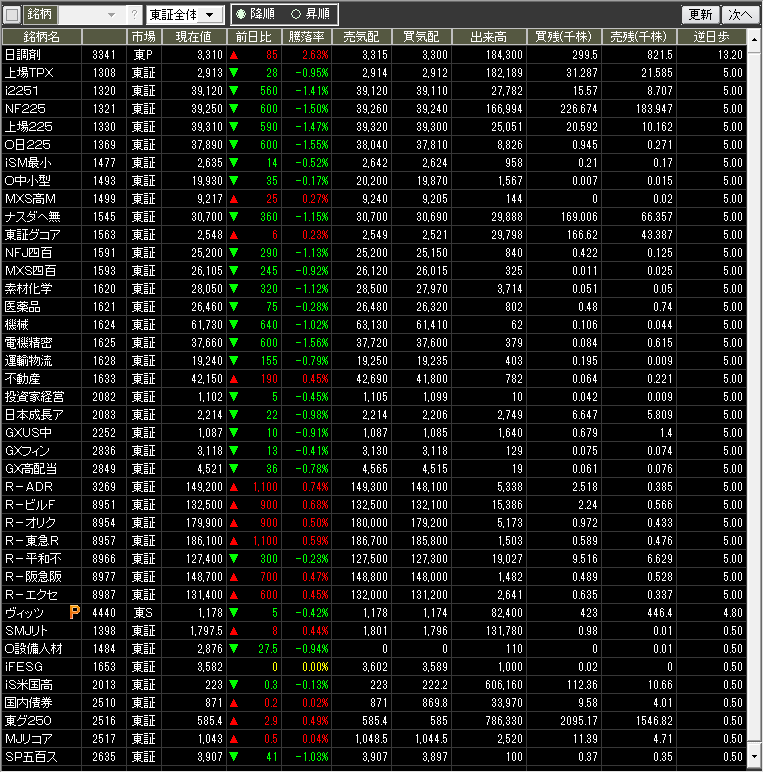Sort by 前日比 column header
The width and height of the screenshot is (764, 773).
click(254, 36)
